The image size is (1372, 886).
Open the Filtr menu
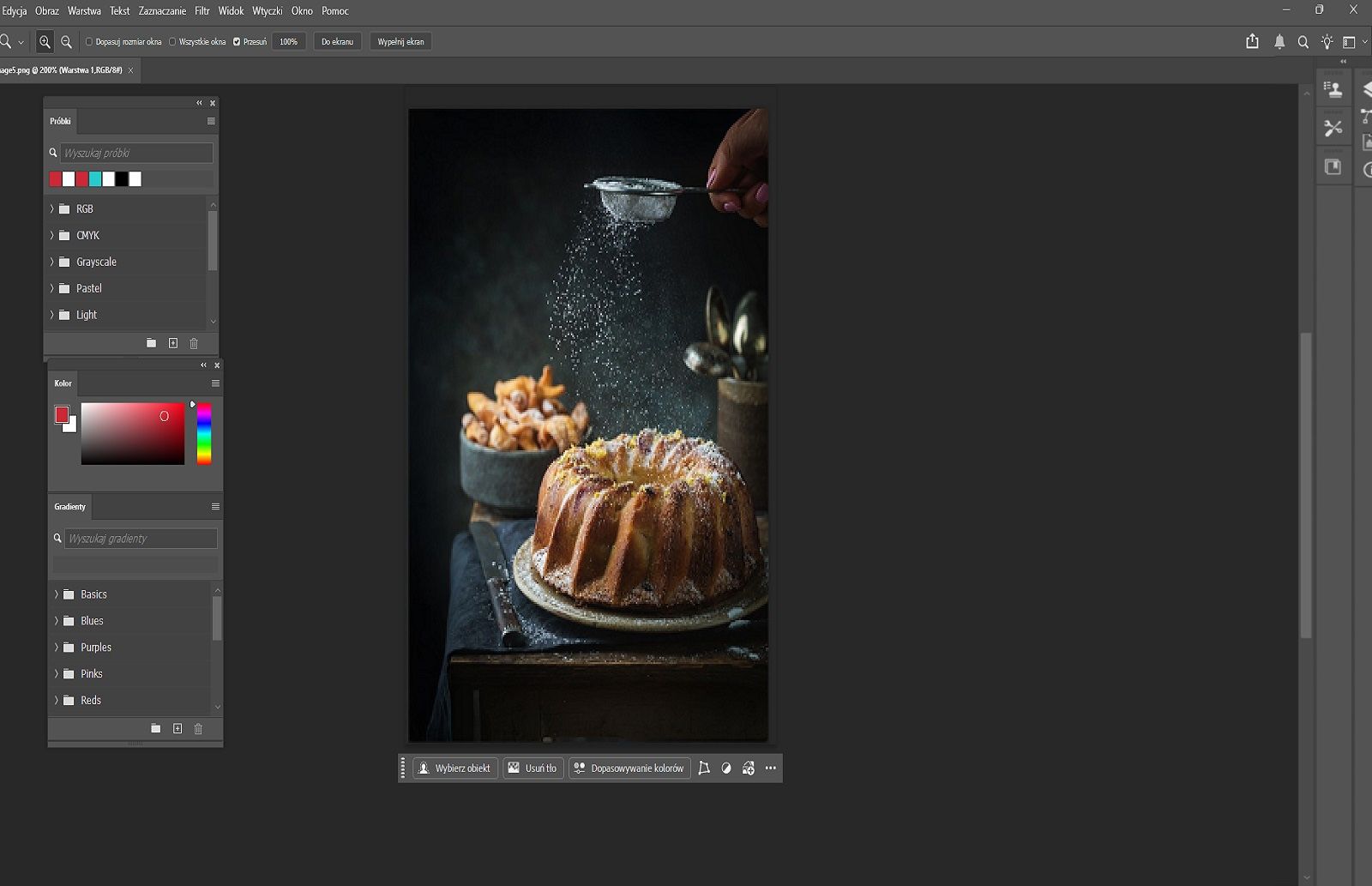[202, 11]
